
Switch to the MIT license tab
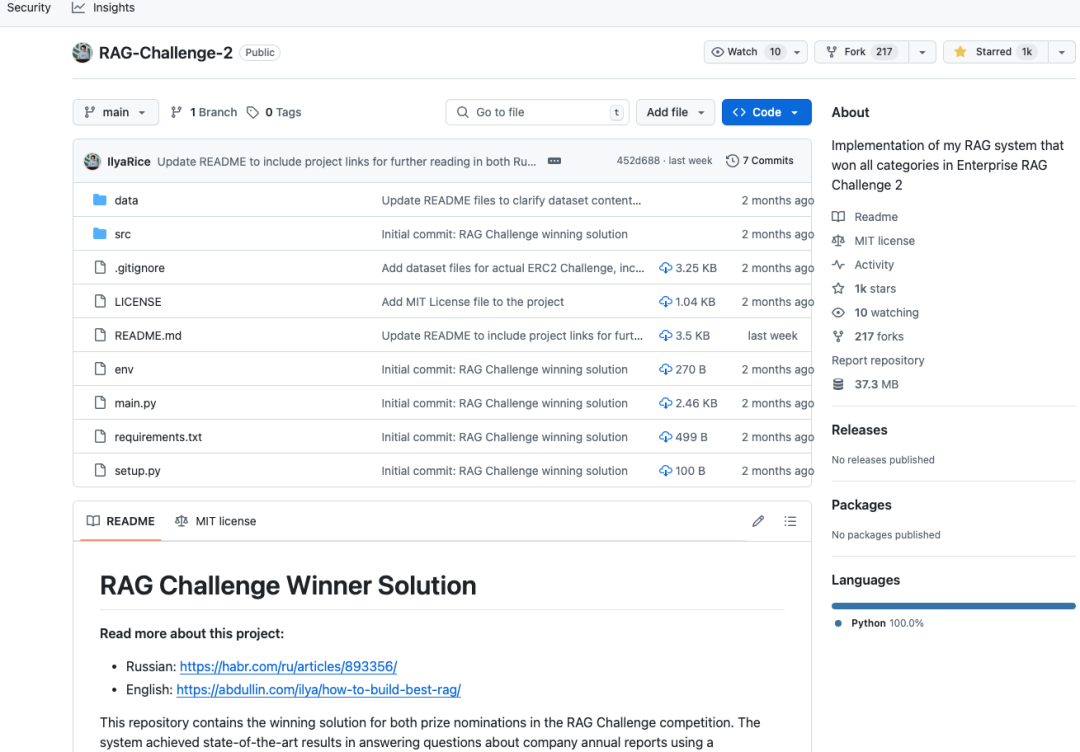[216, 521]
